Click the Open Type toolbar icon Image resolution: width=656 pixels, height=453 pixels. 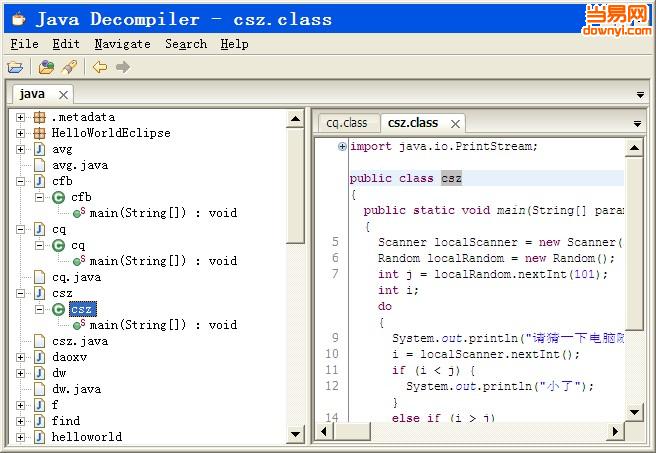[x=46, y=67]
